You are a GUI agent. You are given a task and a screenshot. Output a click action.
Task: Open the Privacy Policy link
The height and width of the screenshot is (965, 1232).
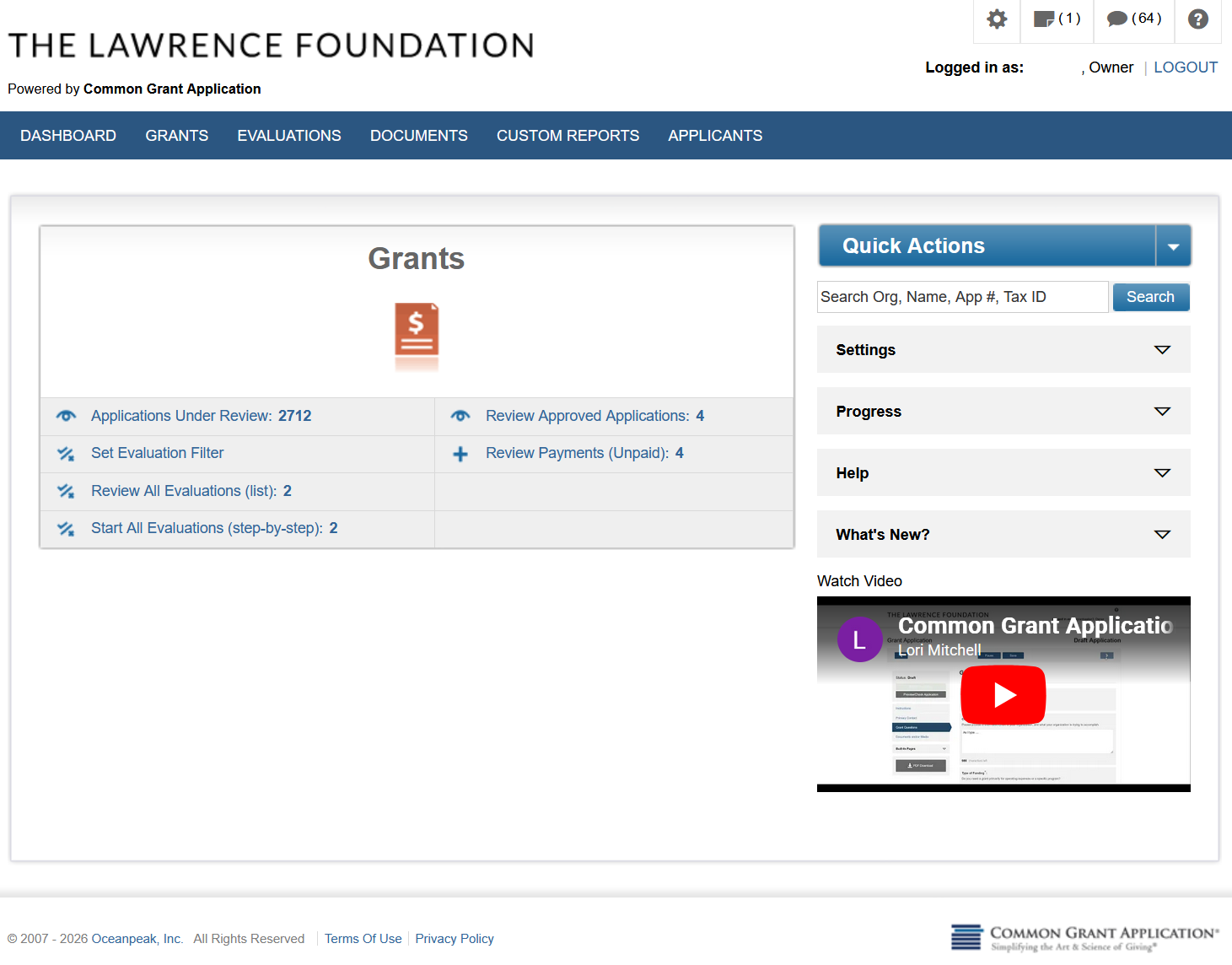coord(455,939)
